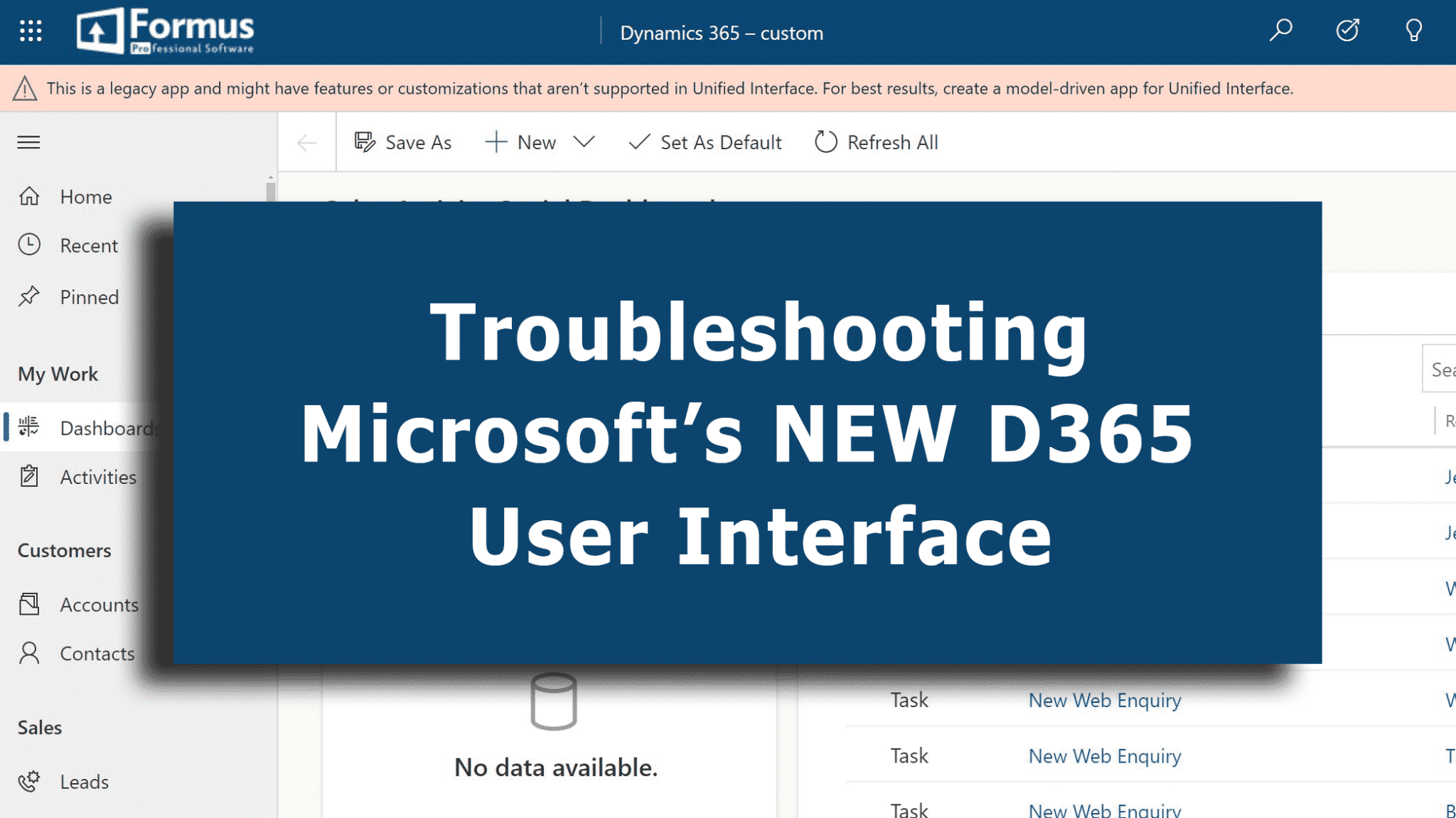Click the back arrow above the sidebar
This screenshot has width=1456, height=818.
(x=306, y=142)
